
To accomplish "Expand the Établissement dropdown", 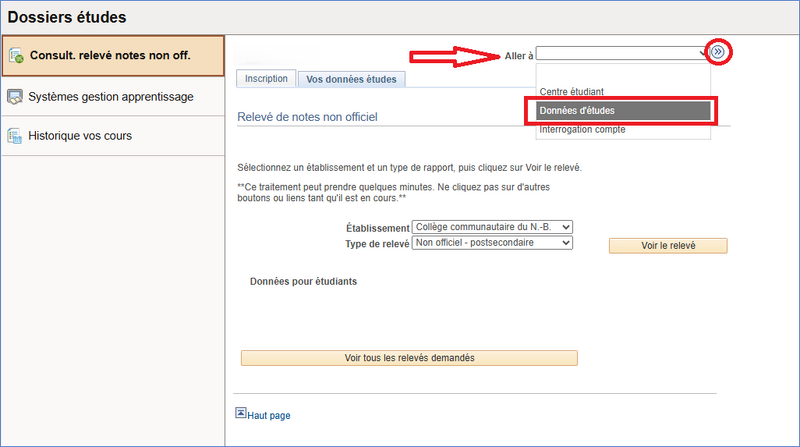I will tap(492, 228).
